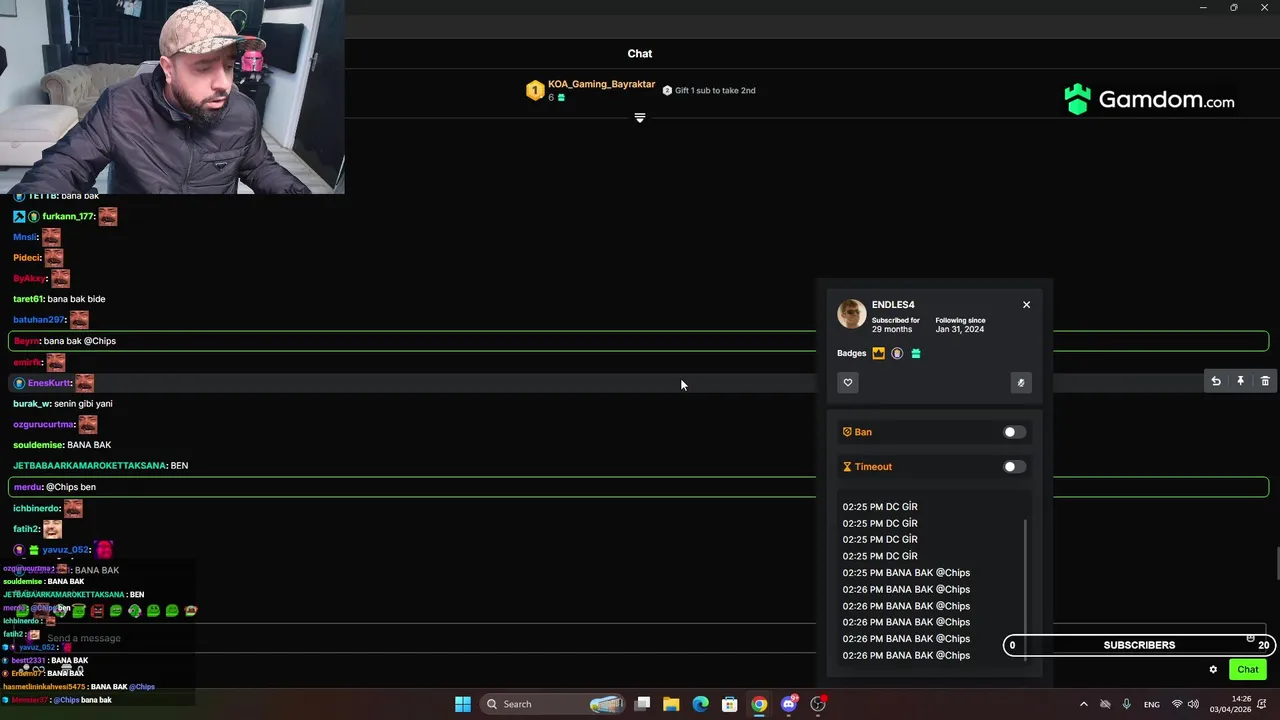Open yavuz_052 user card
Viewport: 1280px width, 720px height.
(x=66, y=550)
